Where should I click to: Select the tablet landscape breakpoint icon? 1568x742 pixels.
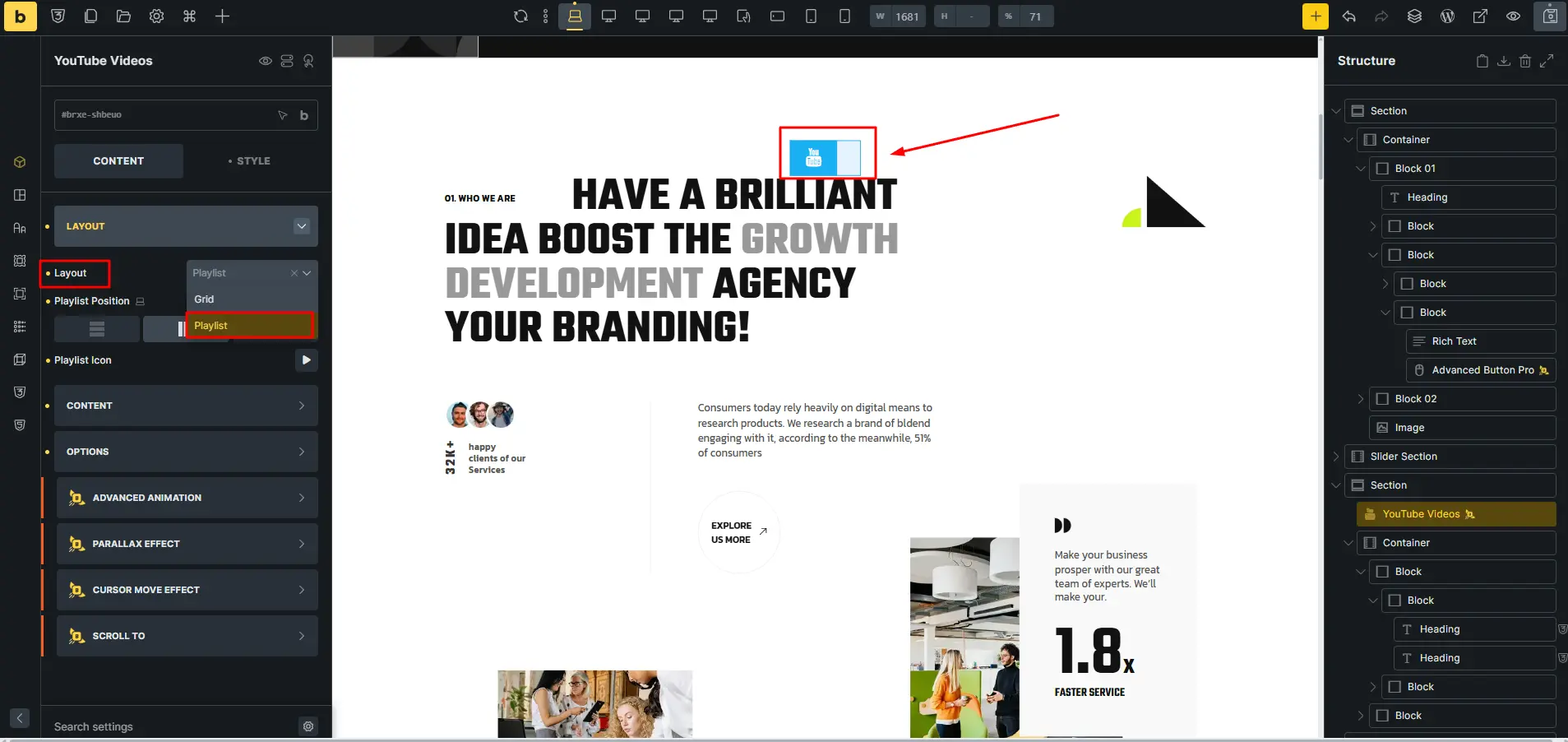[777, 16]
